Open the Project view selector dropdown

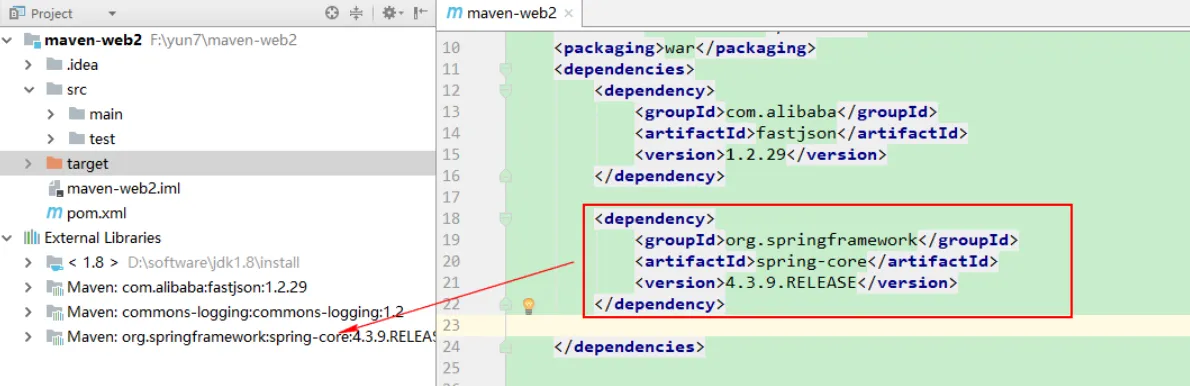point(112,14)
